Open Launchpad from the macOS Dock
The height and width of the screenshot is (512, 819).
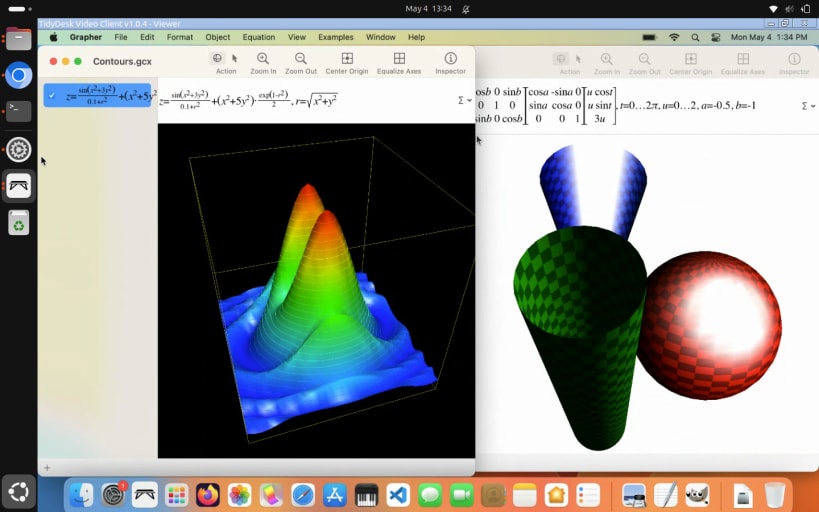coord(177,494)
